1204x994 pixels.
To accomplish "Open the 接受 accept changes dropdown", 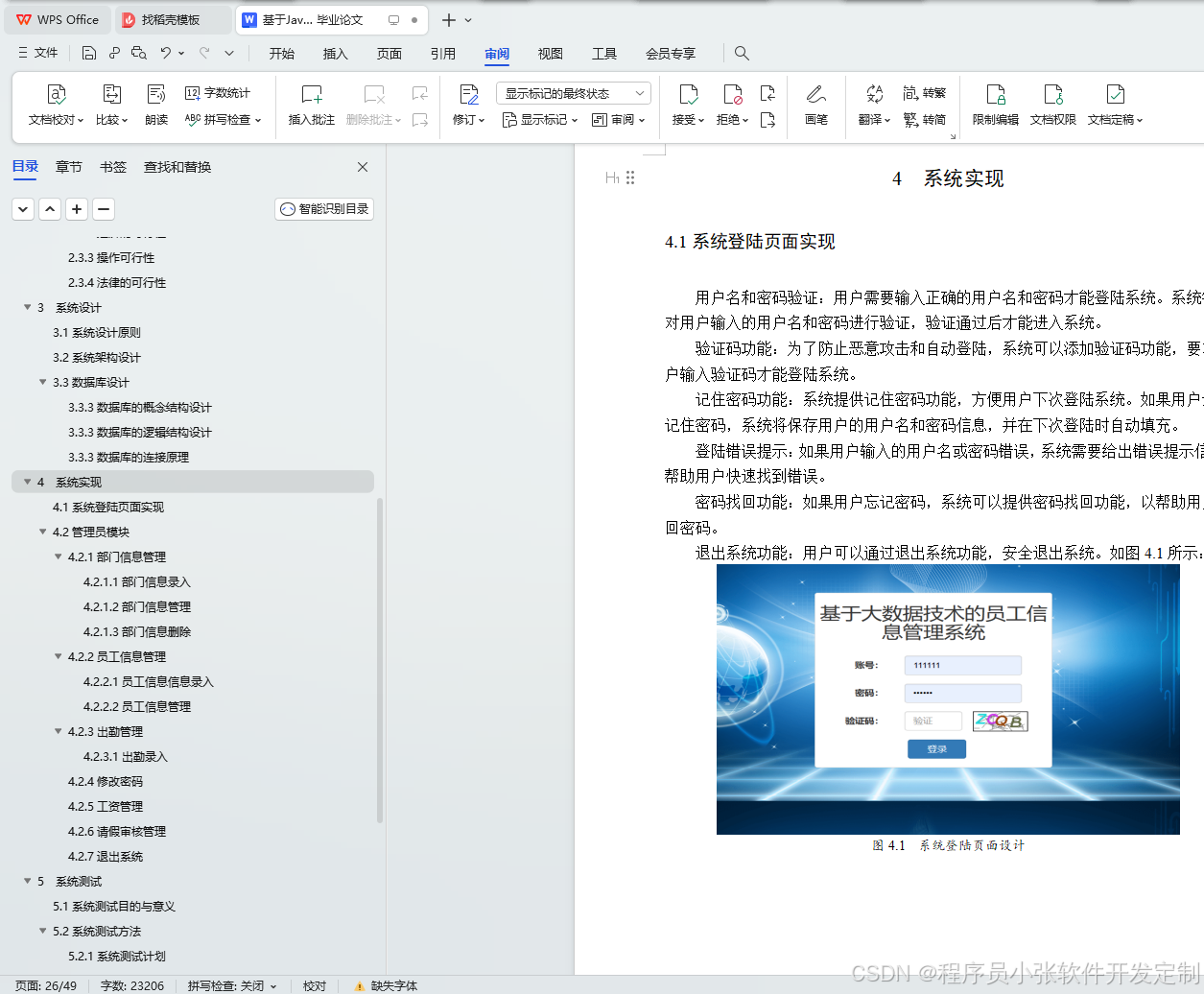I will click(689, 106).
